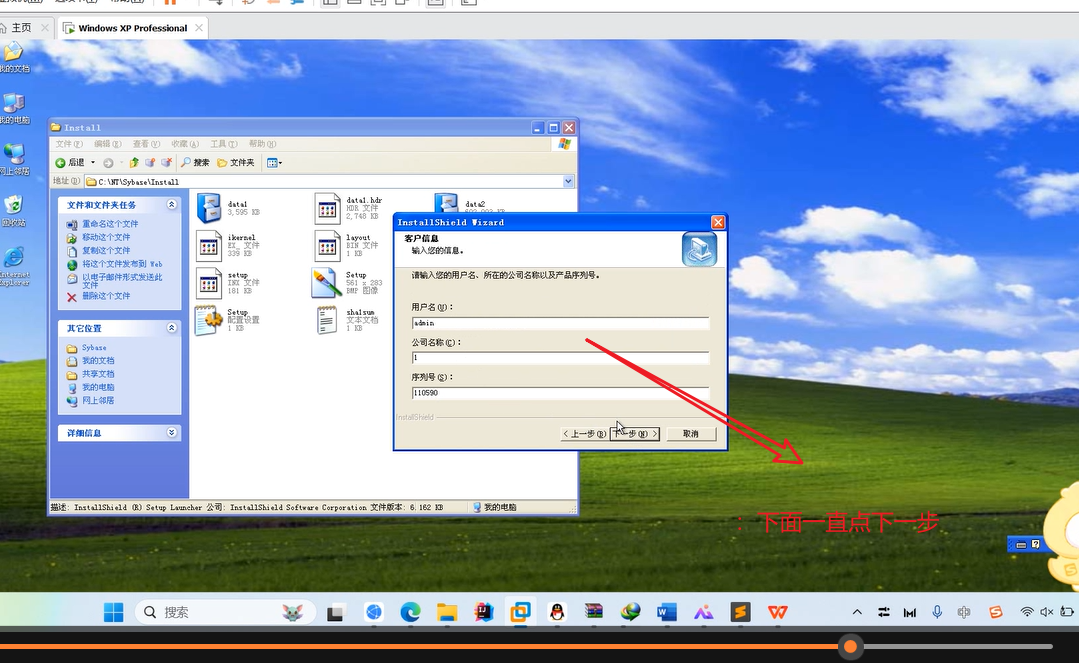Open 我的电脑 link in 其它位置

(98, 387)
